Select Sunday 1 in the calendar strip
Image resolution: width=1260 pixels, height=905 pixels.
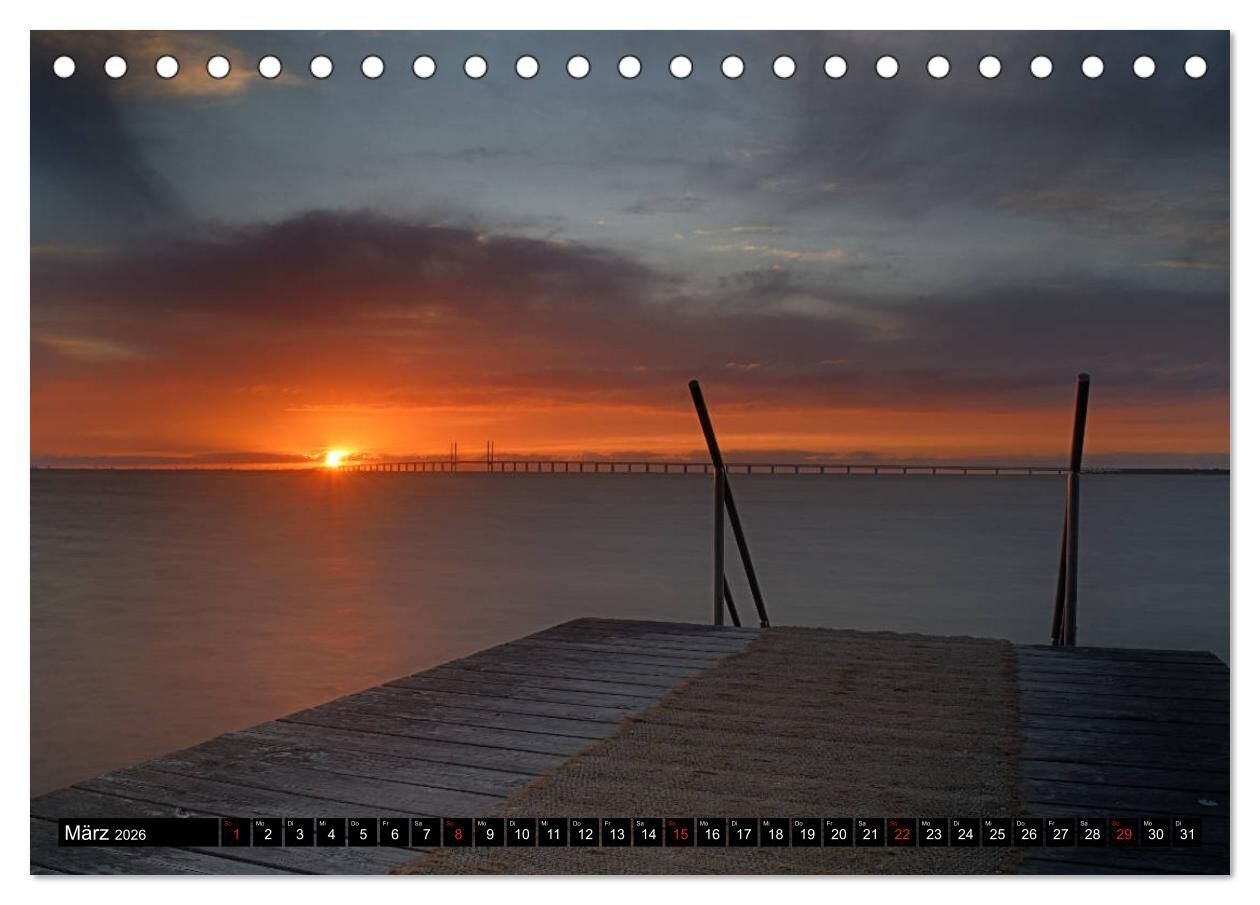236,833
